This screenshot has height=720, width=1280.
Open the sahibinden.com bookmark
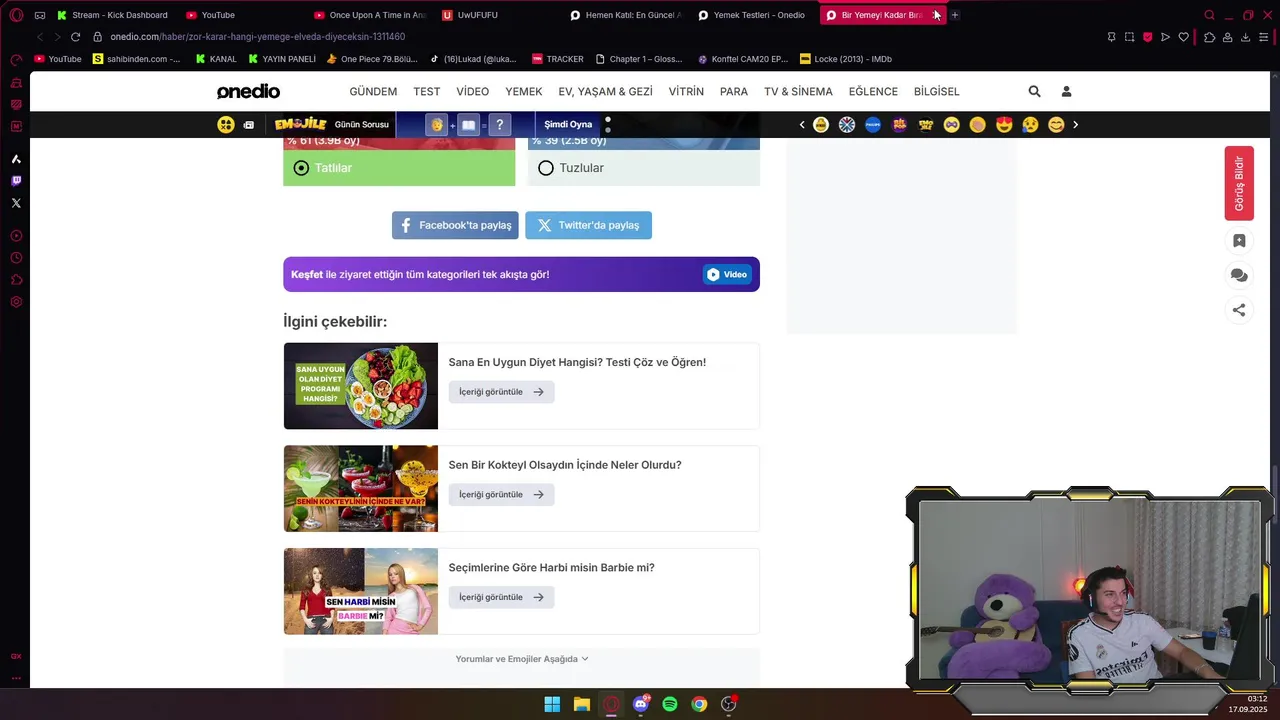click(137, 59)
